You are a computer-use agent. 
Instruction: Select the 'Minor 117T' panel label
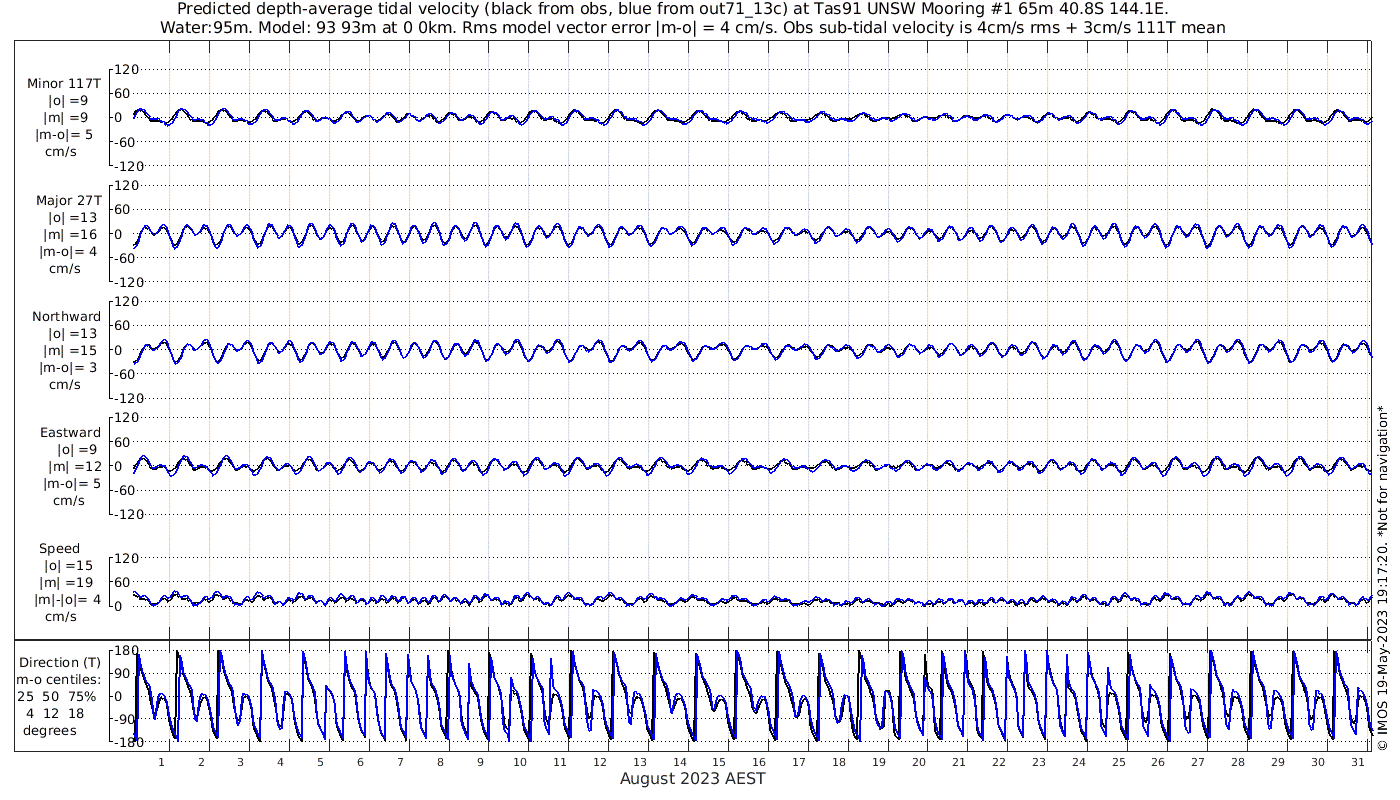click(64, 83)
